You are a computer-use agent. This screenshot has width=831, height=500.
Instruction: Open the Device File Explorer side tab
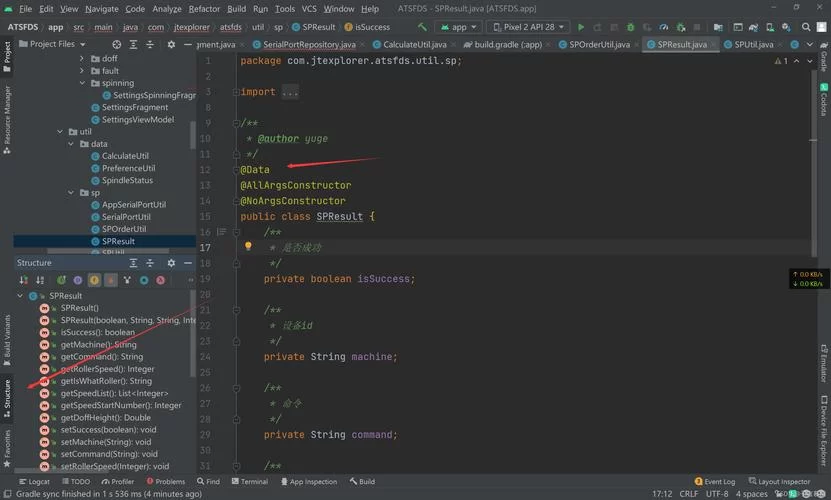click(824, 430)
